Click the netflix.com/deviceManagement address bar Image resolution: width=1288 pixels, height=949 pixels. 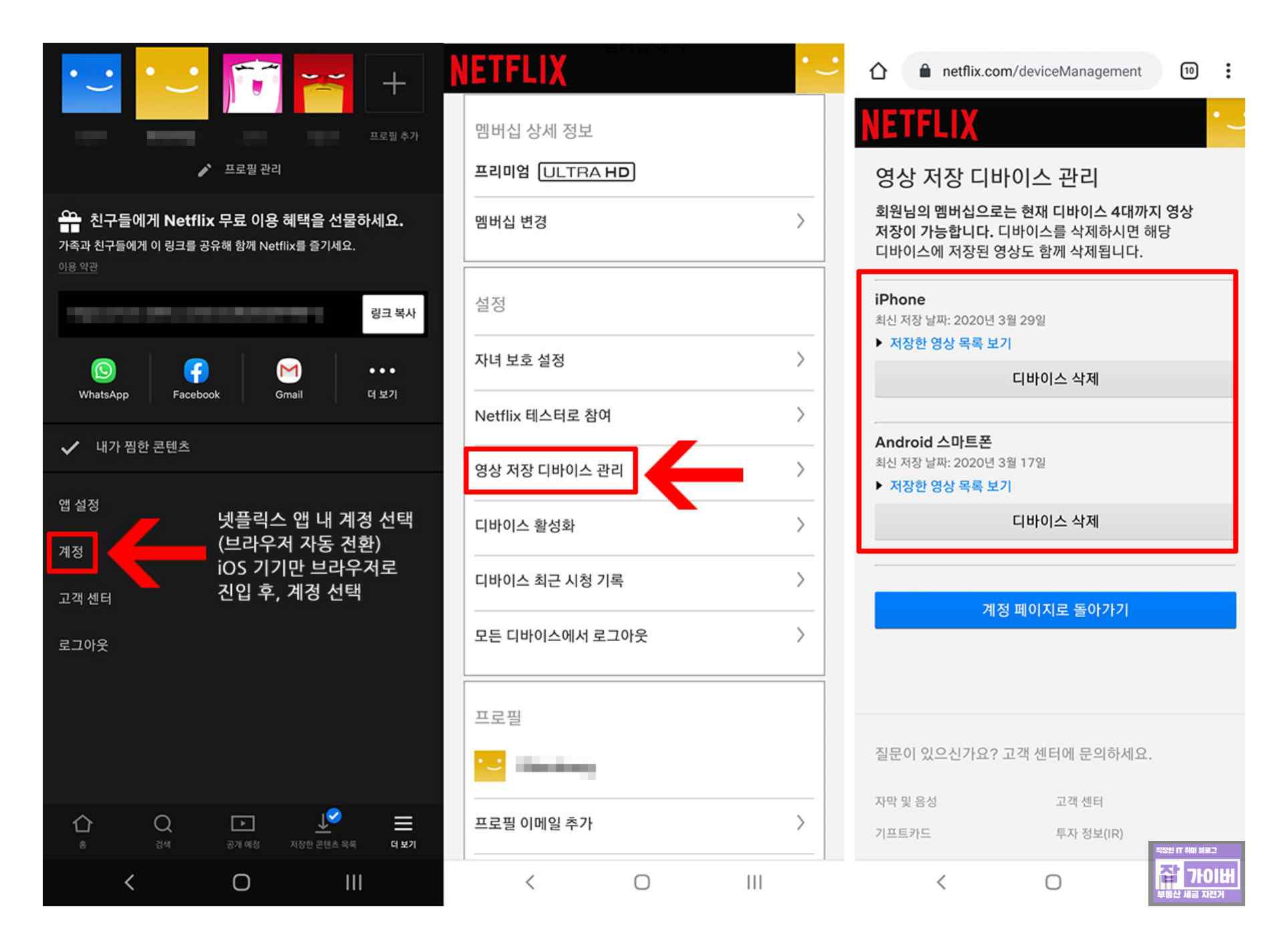[1041, 71]
